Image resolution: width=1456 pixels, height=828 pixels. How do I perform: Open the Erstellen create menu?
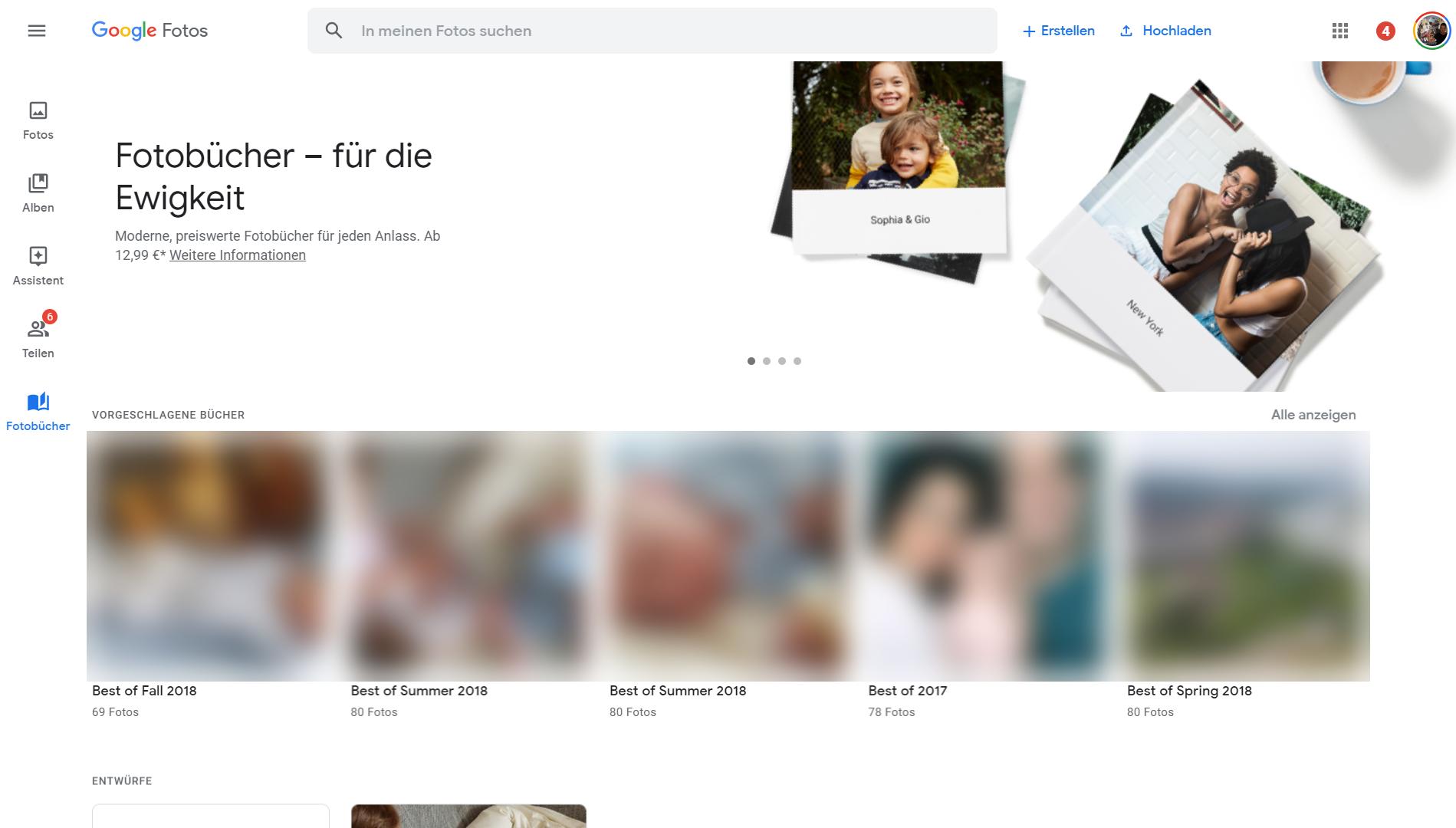(1059, 31)
